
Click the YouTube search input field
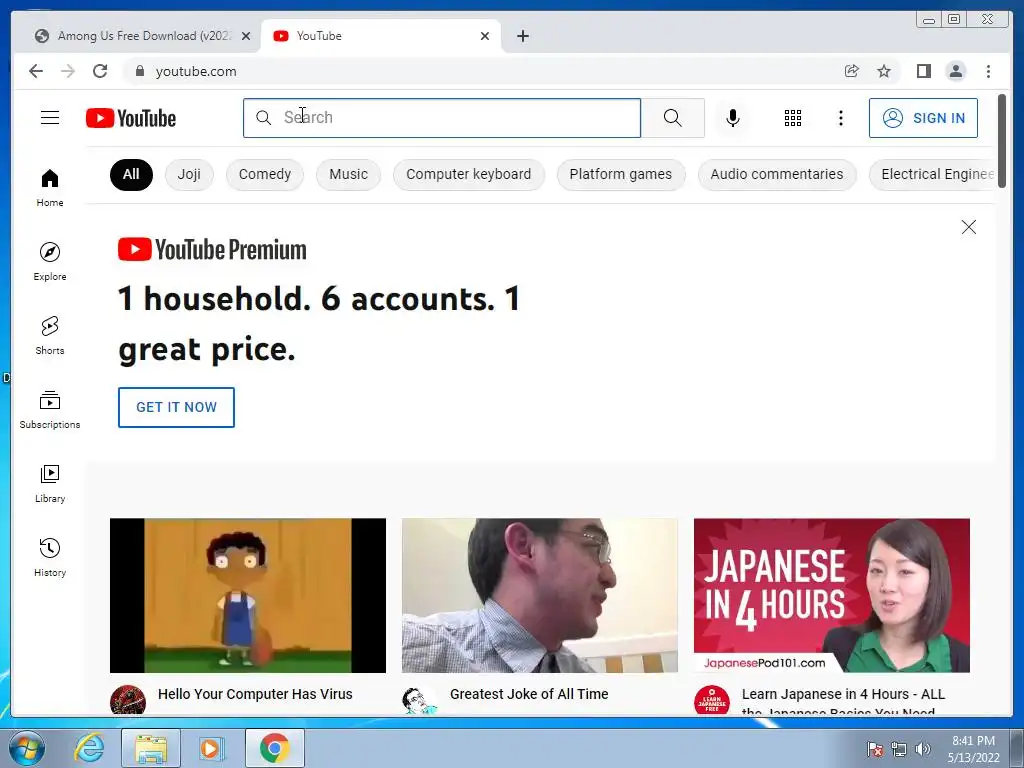click(x=442, y=118)
